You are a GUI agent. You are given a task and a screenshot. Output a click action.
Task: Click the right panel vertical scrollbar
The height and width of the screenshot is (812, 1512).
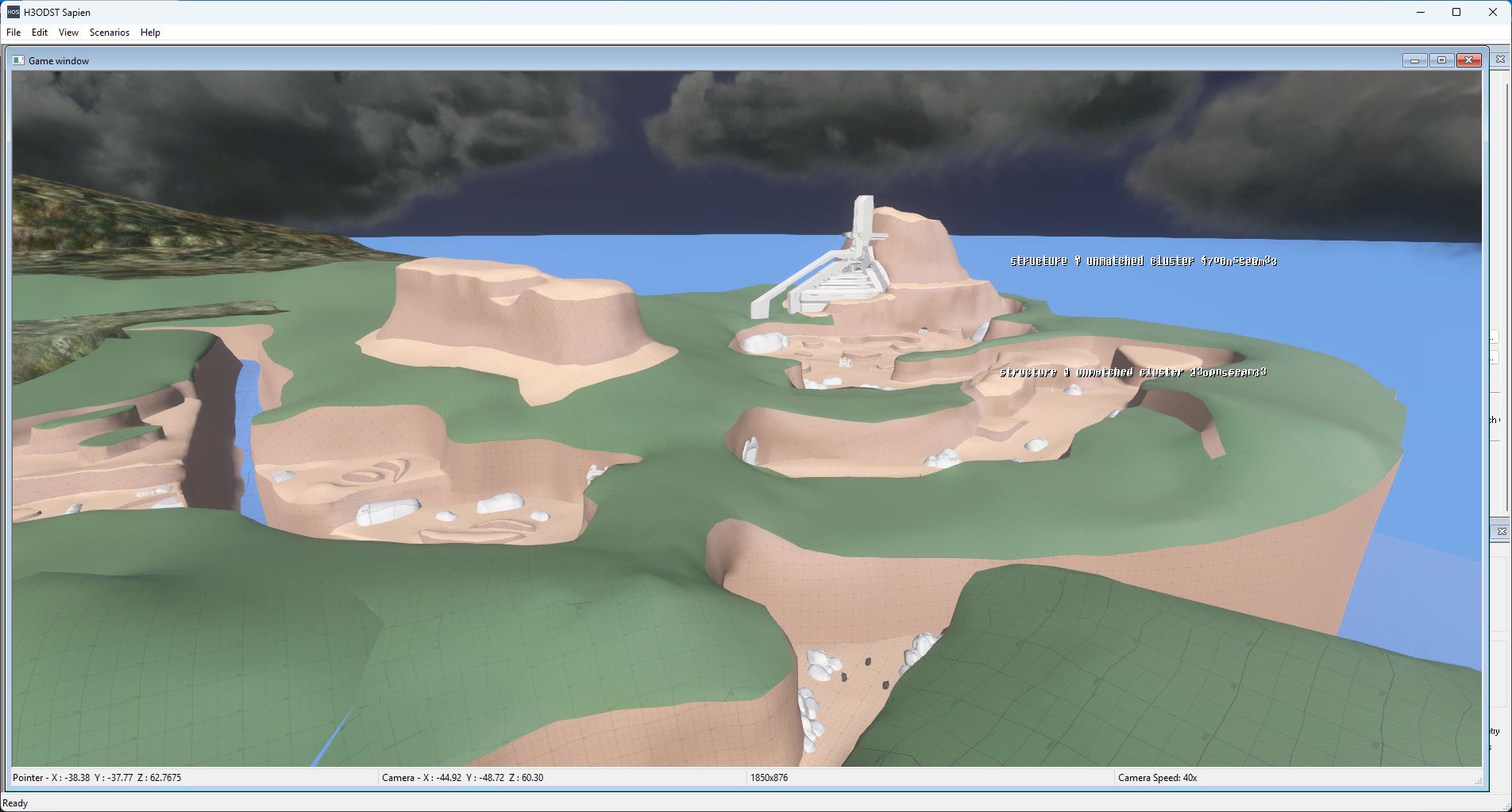tap(1507, 286)
